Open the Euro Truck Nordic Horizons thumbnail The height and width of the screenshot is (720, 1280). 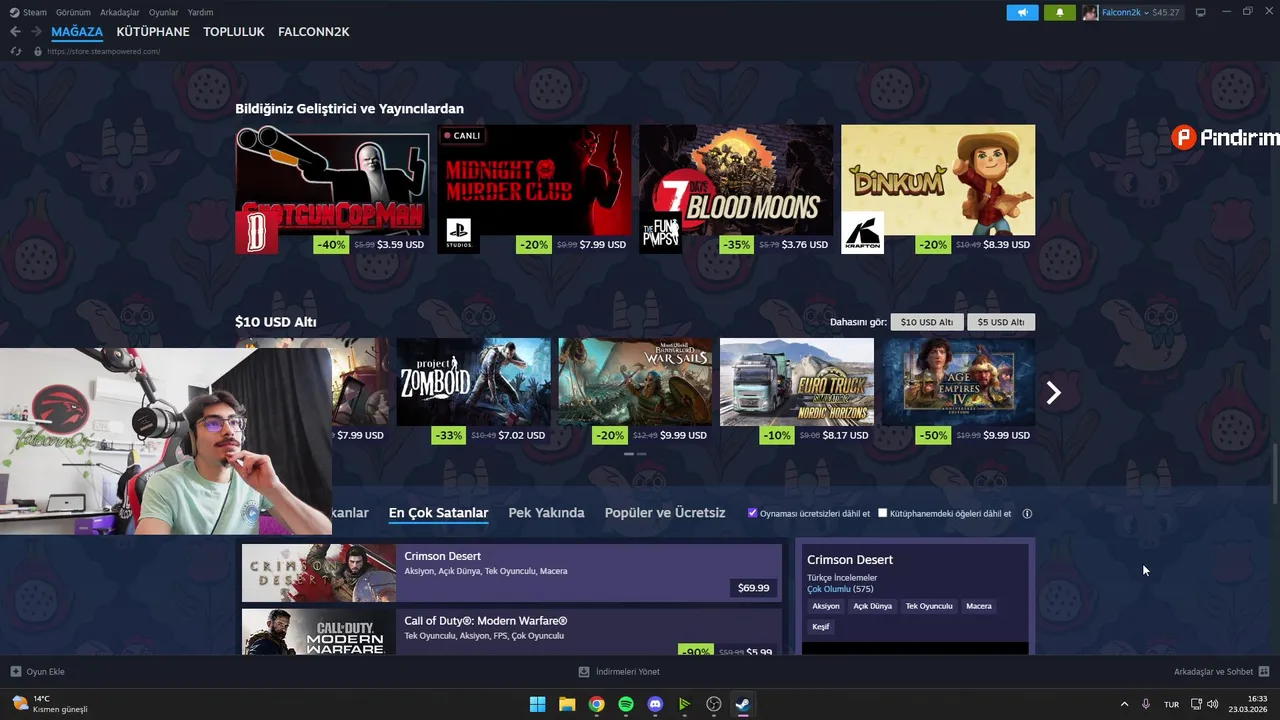point(797,382)
